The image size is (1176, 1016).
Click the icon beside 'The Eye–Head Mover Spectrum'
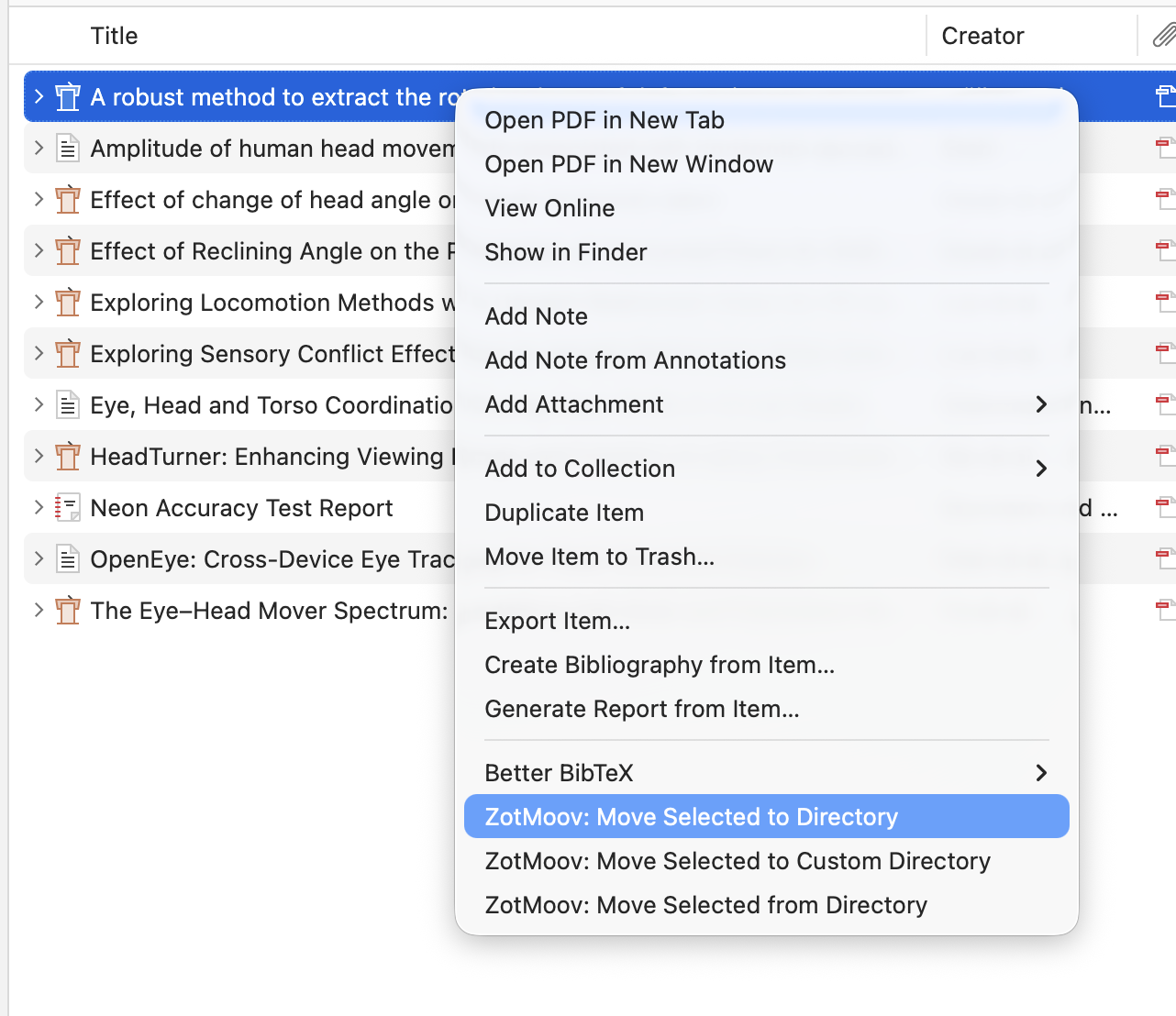(68, 611)
